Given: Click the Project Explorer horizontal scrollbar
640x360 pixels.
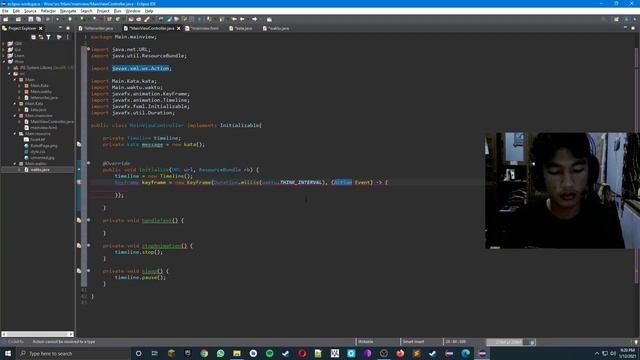Looking at the screenshot, I should (x=37, y=334).
